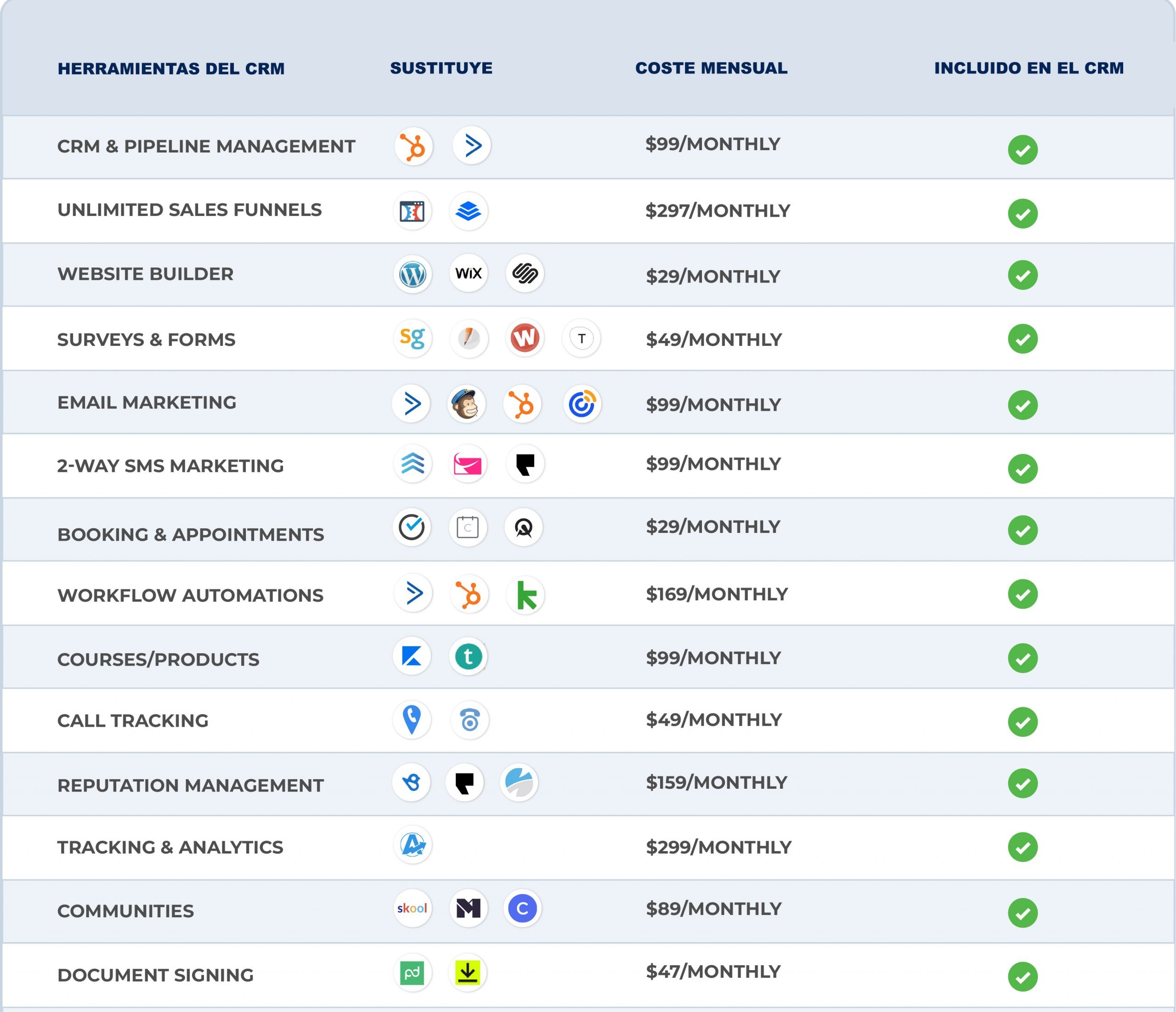Click the Coste Mensual column header
This screenshot has width=1176, height=1012.
tap(711, 68)
